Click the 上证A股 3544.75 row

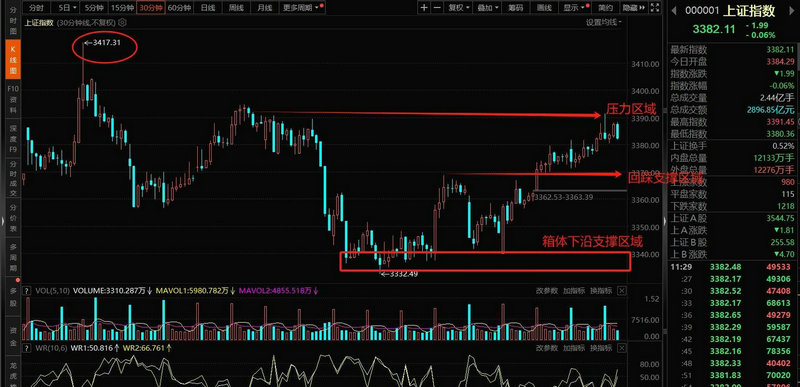pos(733,218)
